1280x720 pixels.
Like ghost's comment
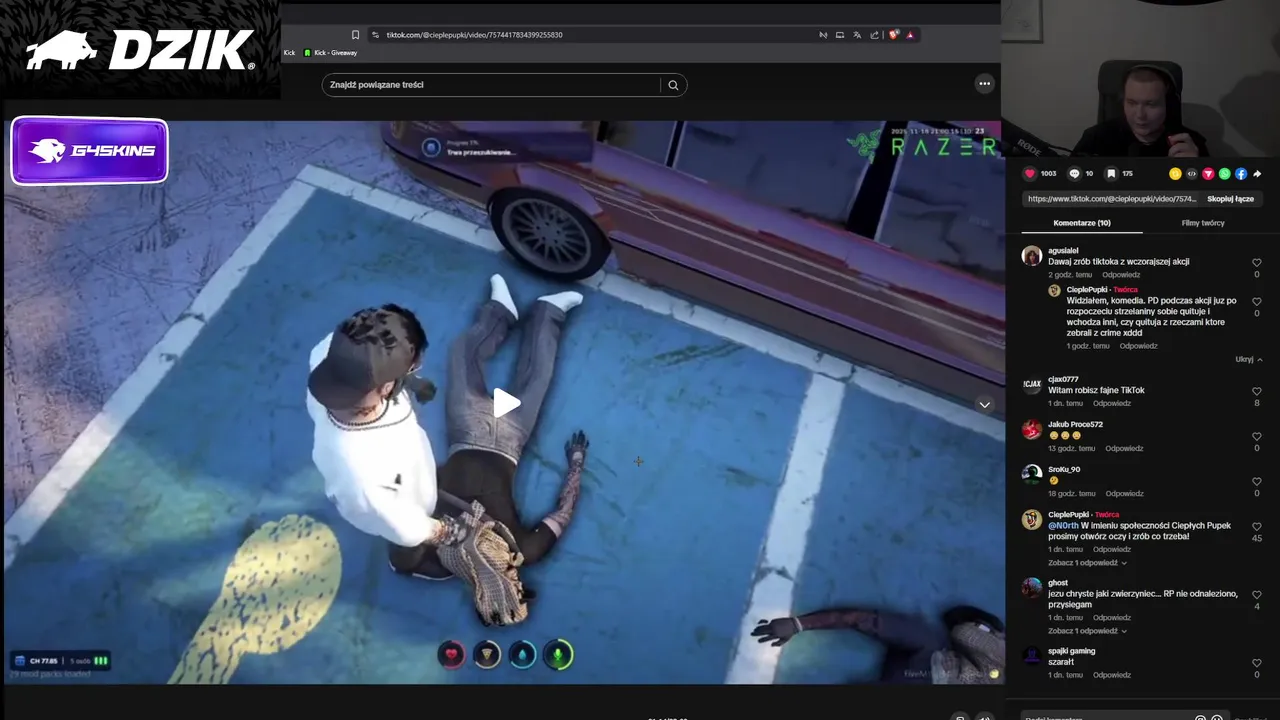coord(1257,595)
